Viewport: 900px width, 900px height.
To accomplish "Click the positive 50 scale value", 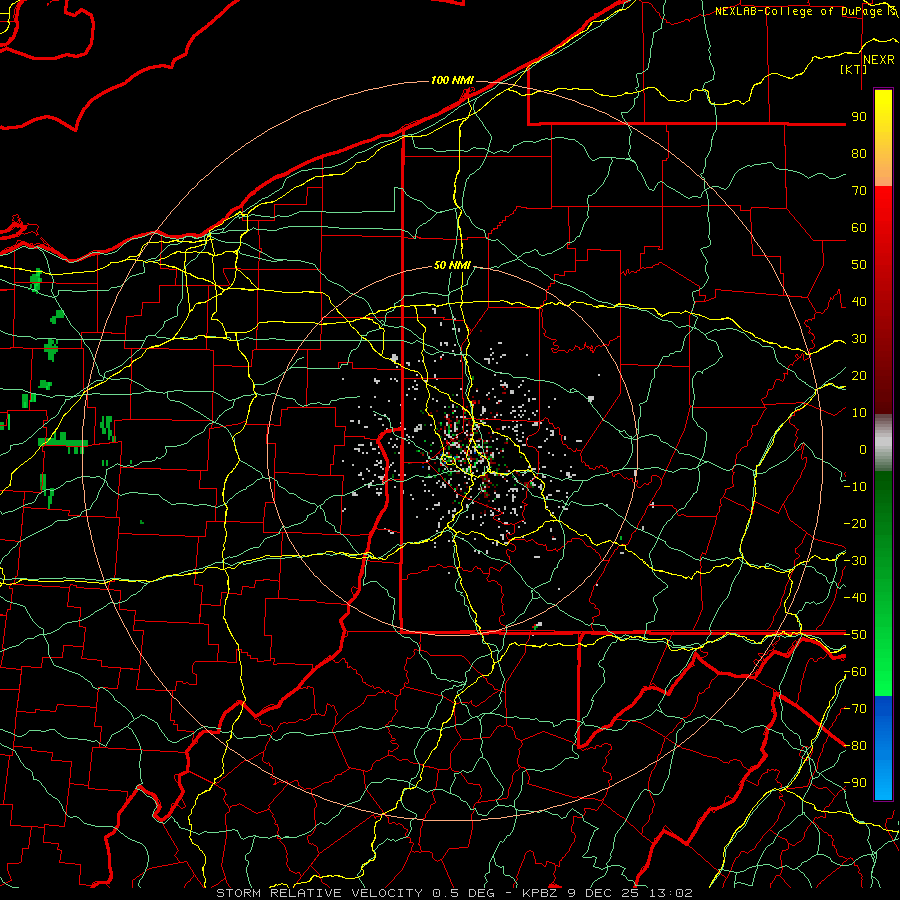I will (x=859, y=265).
